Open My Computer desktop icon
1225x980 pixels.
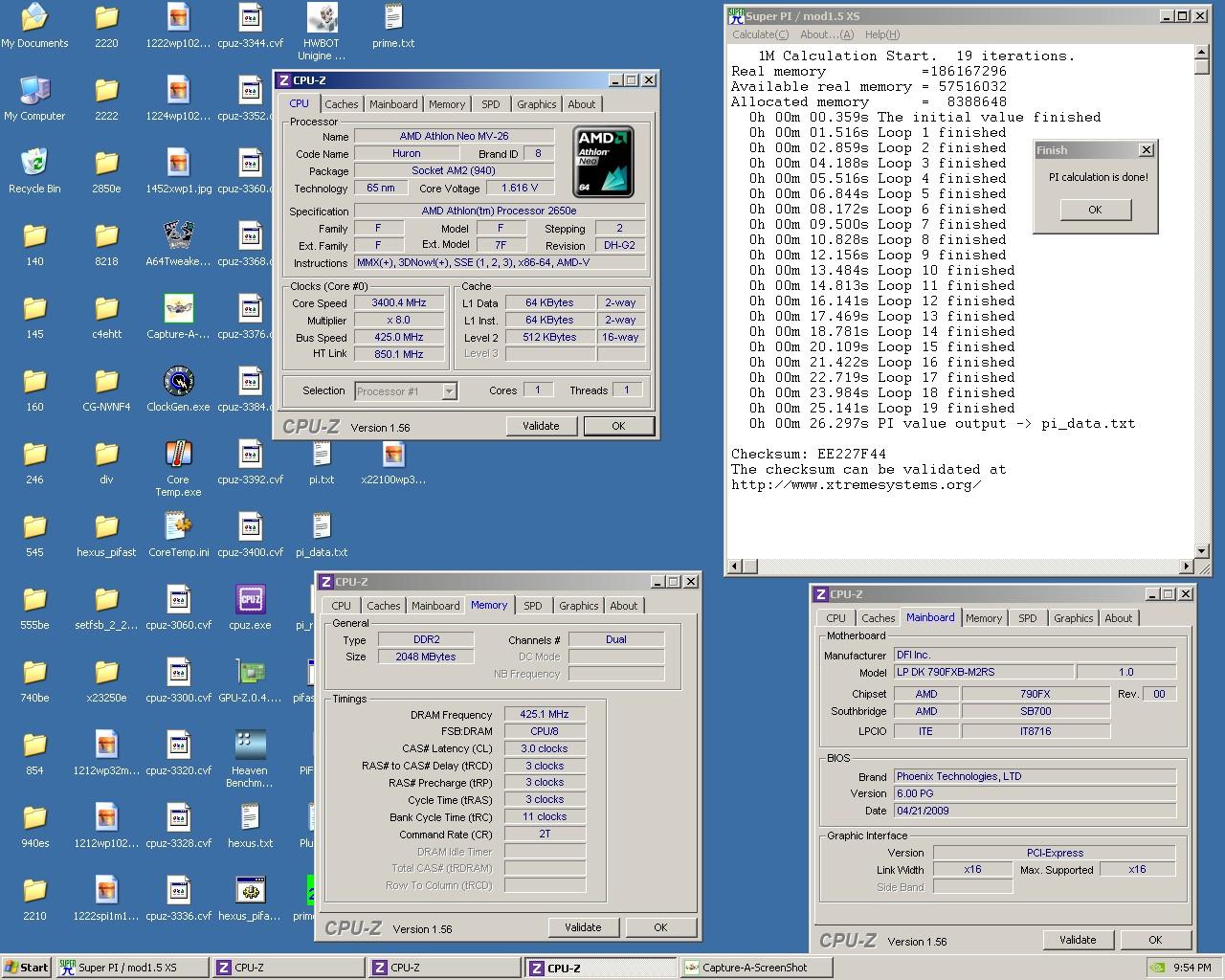34,98
